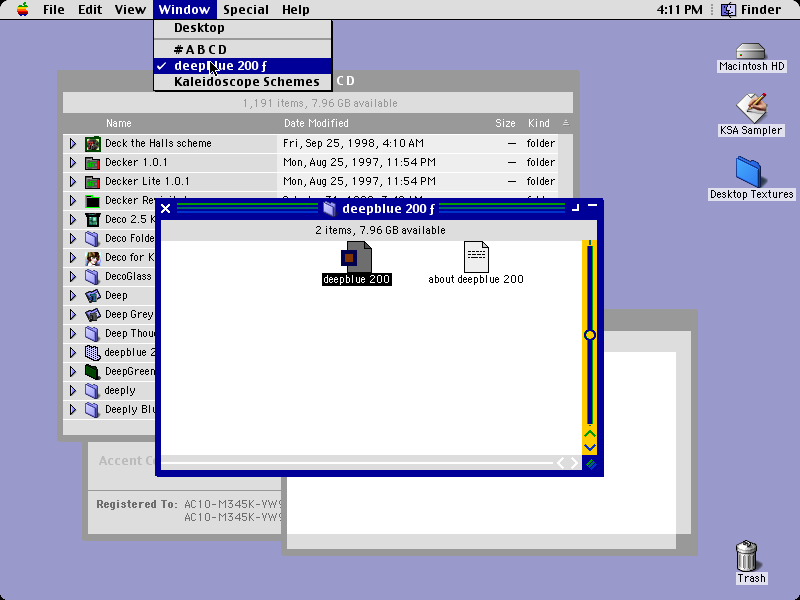Select the Macintosh HD drive icon

click(x=751, y=51)
